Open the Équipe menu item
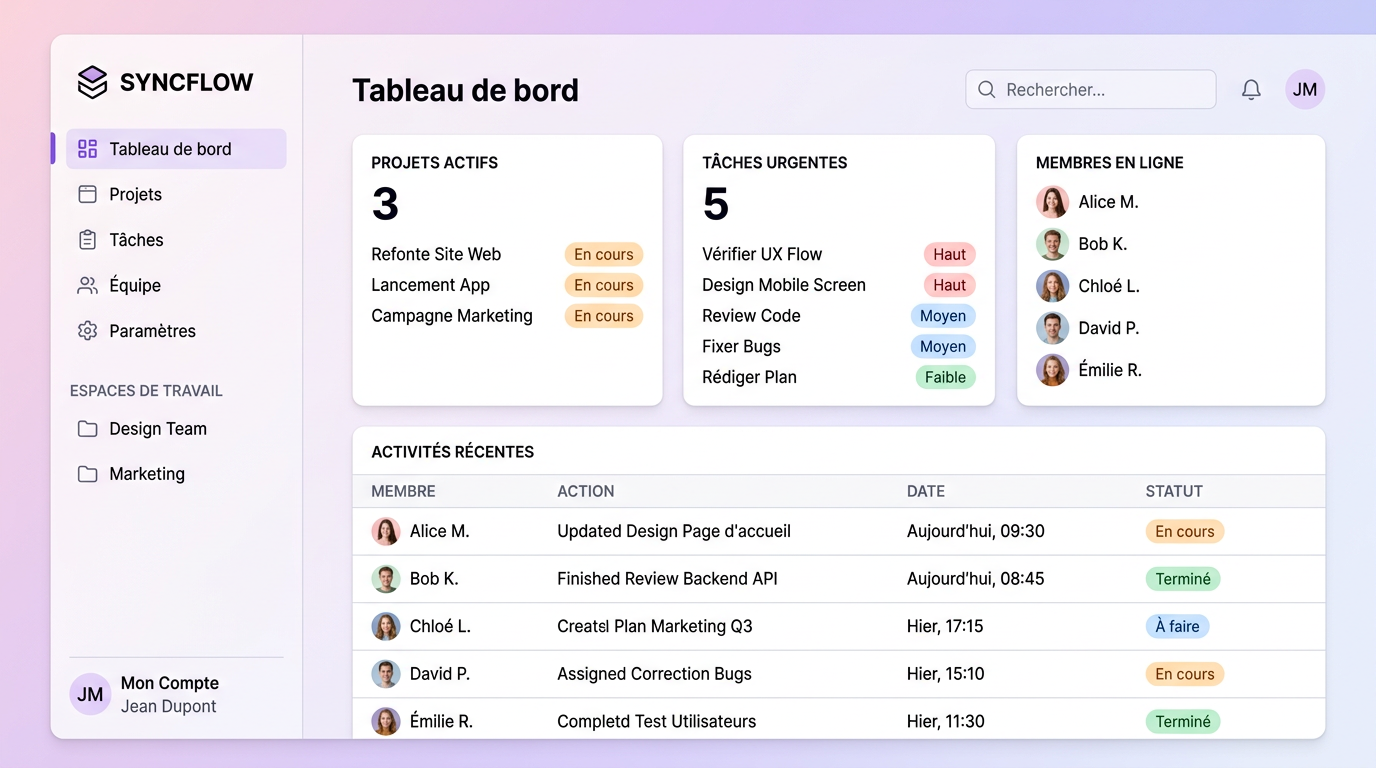The width and height of the screenshot is (1376, 768). [x=176, y=285]
